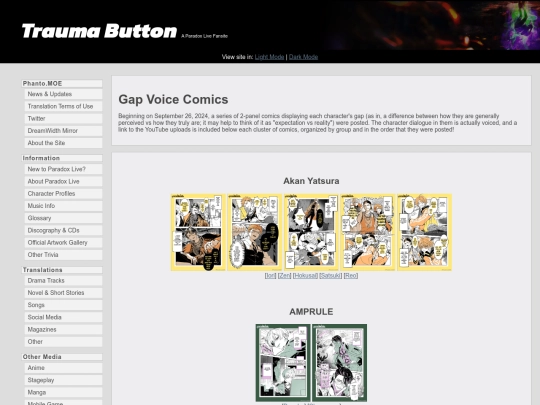Open Official Artwork Gallery

(x=63, y=242)
